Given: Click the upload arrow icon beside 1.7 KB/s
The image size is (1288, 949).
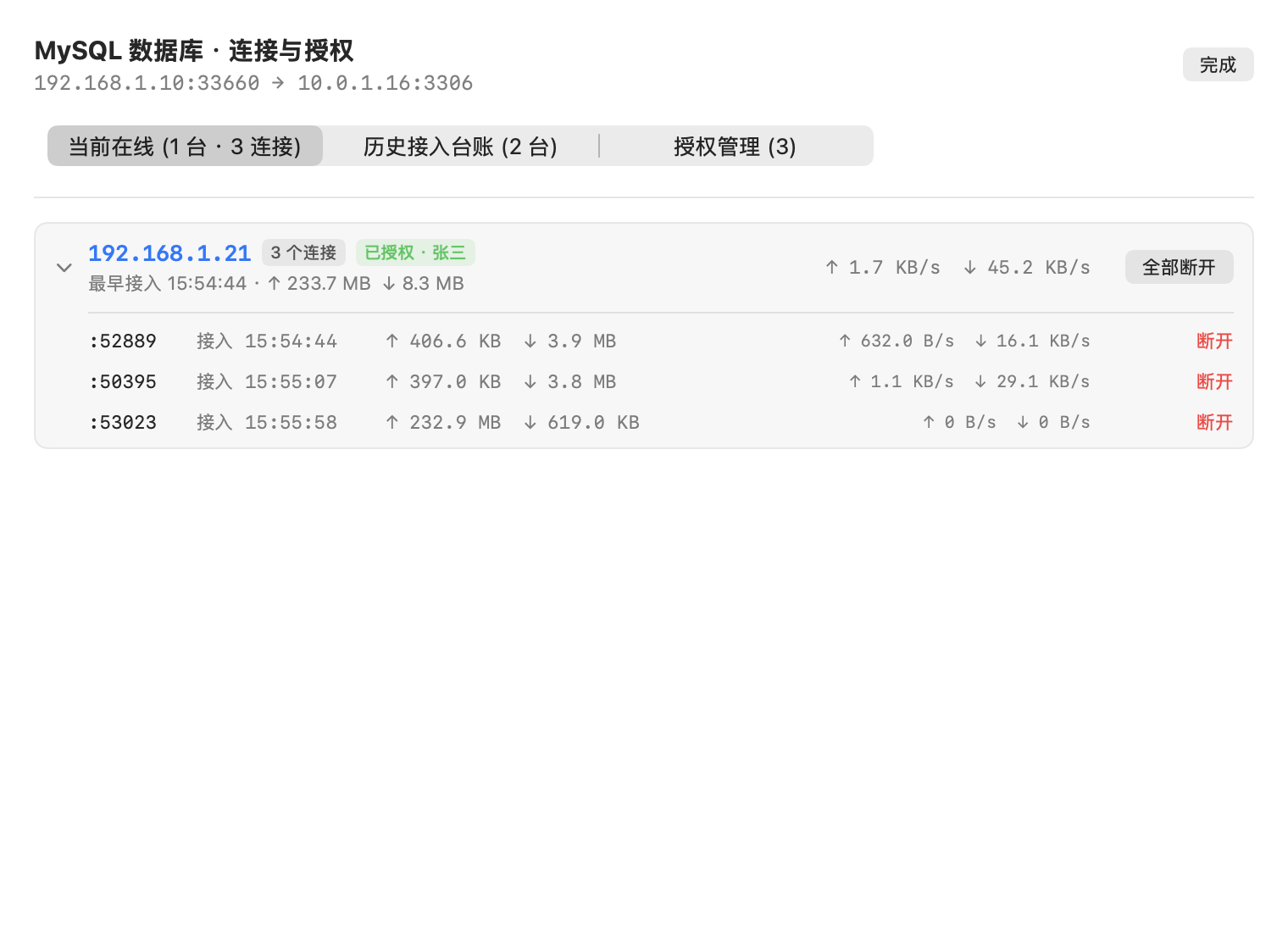Looking at the screenshot, I should [x=832, y=268].
